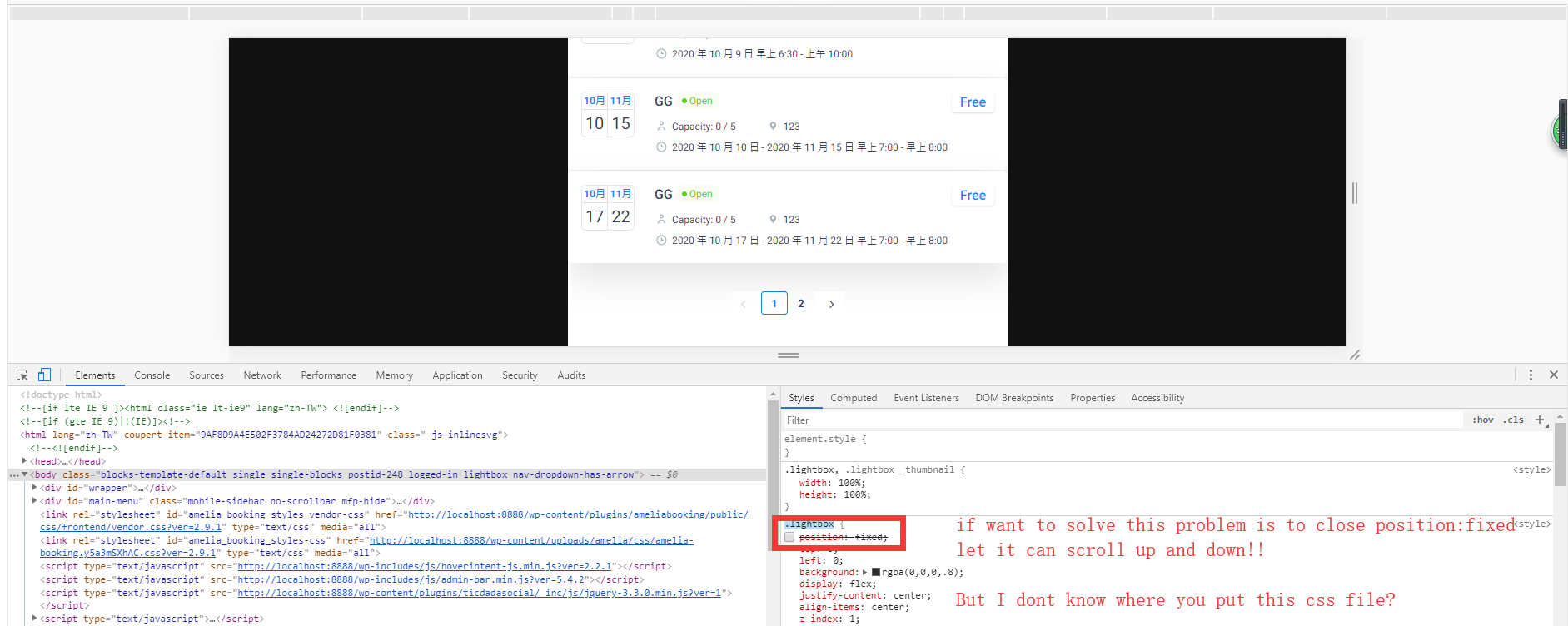Open the ellipsis actions on body row
The image size is (1568, 626).
coord(13,475)
